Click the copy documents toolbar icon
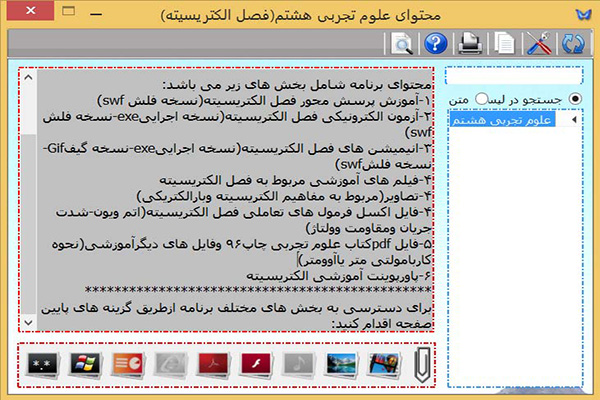Viewport: 600px width, 400px height. click(508, 44)
